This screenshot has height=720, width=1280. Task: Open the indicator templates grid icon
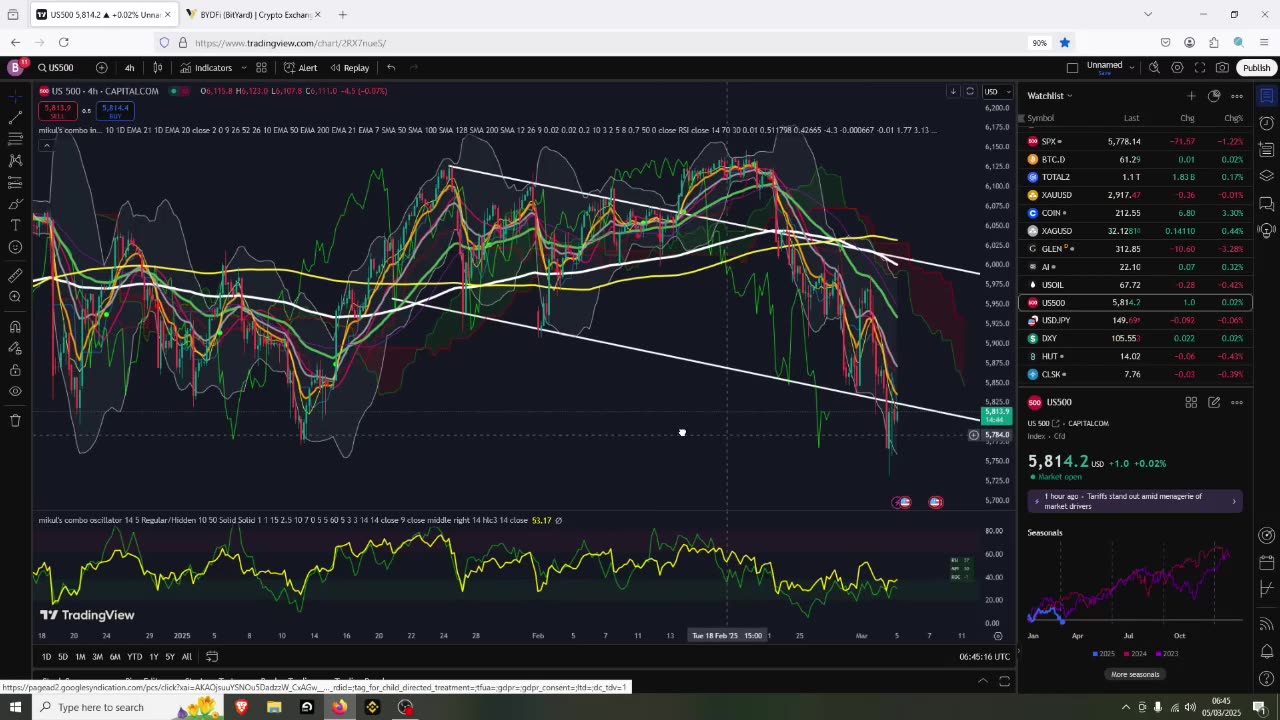pyautogui.click(x=261, y=68)
